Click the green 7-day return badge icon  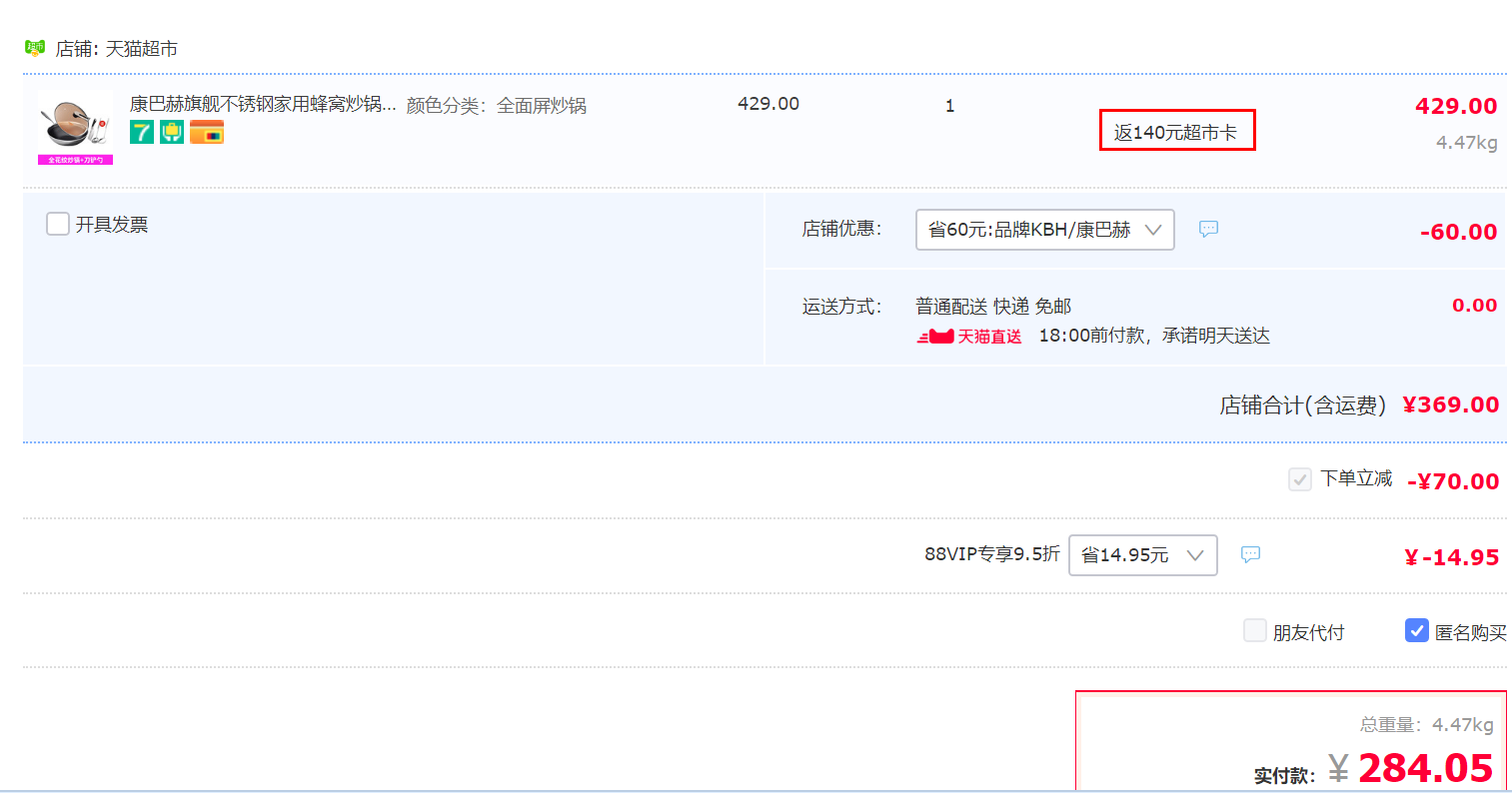coord(142,132)
